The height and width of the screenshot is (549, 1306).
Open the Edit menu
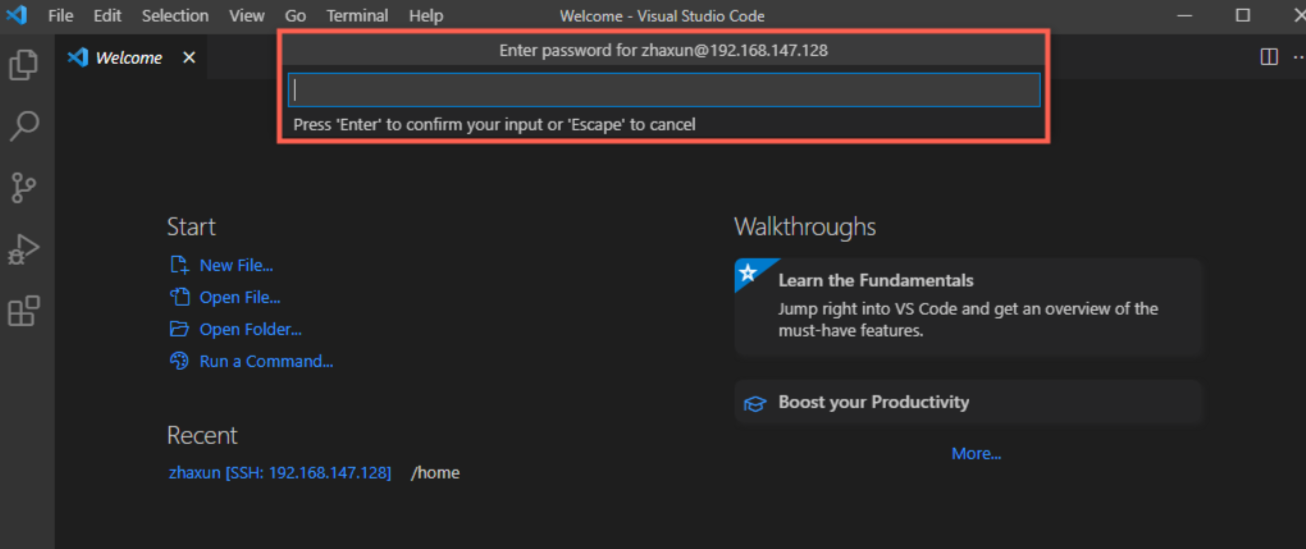107,16
